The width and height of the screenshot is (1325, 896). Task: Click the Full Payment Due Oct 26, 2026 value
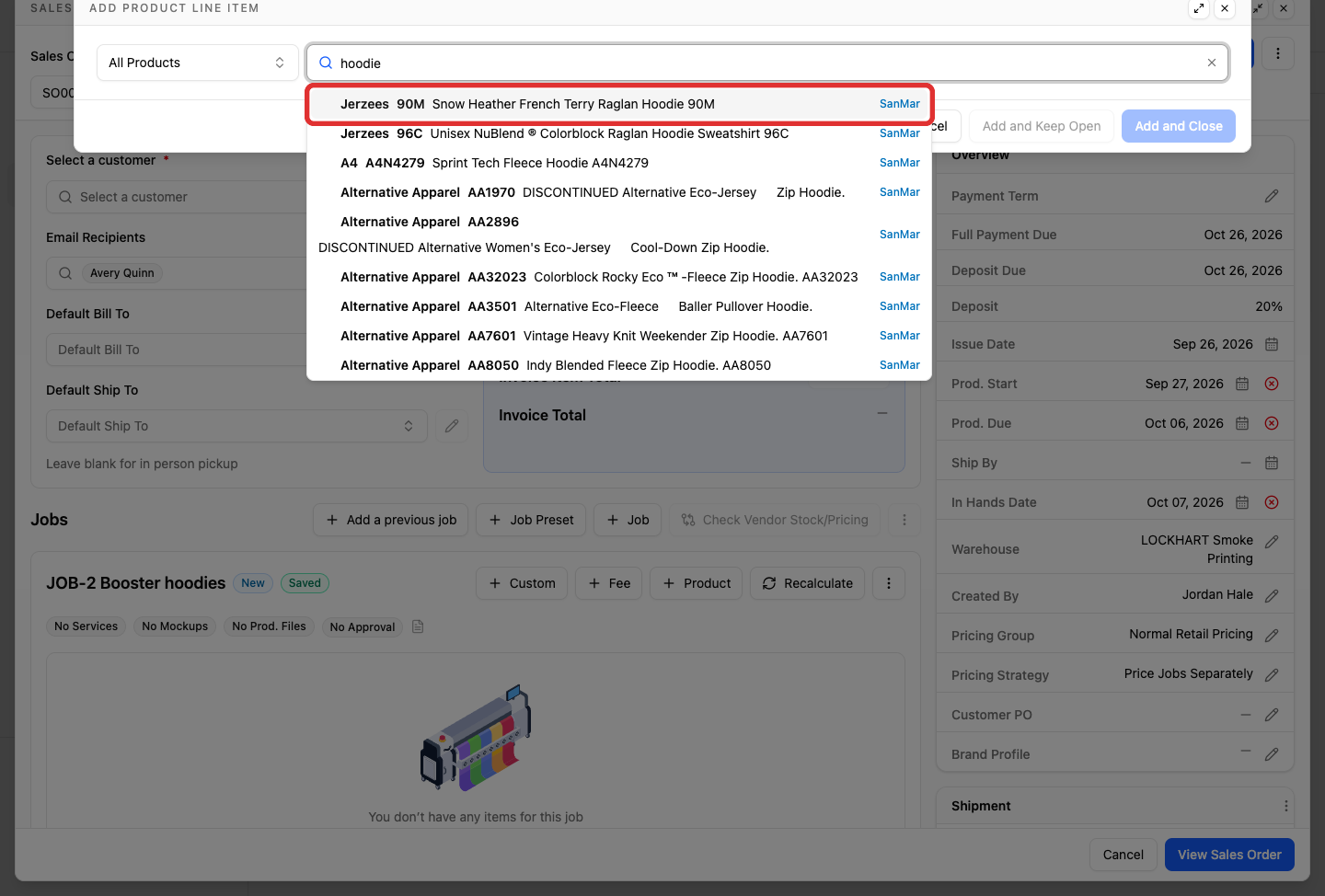[1243, 235]
